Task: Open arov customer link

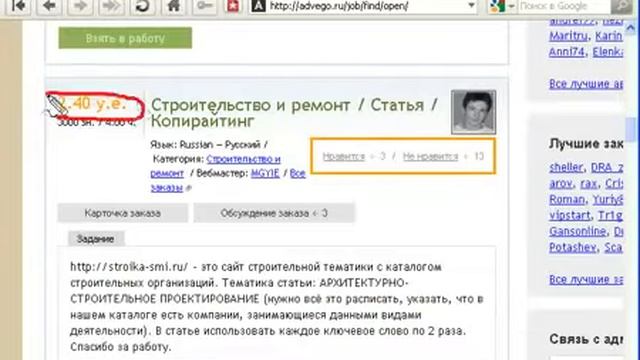Action: (x=561, y=184)
